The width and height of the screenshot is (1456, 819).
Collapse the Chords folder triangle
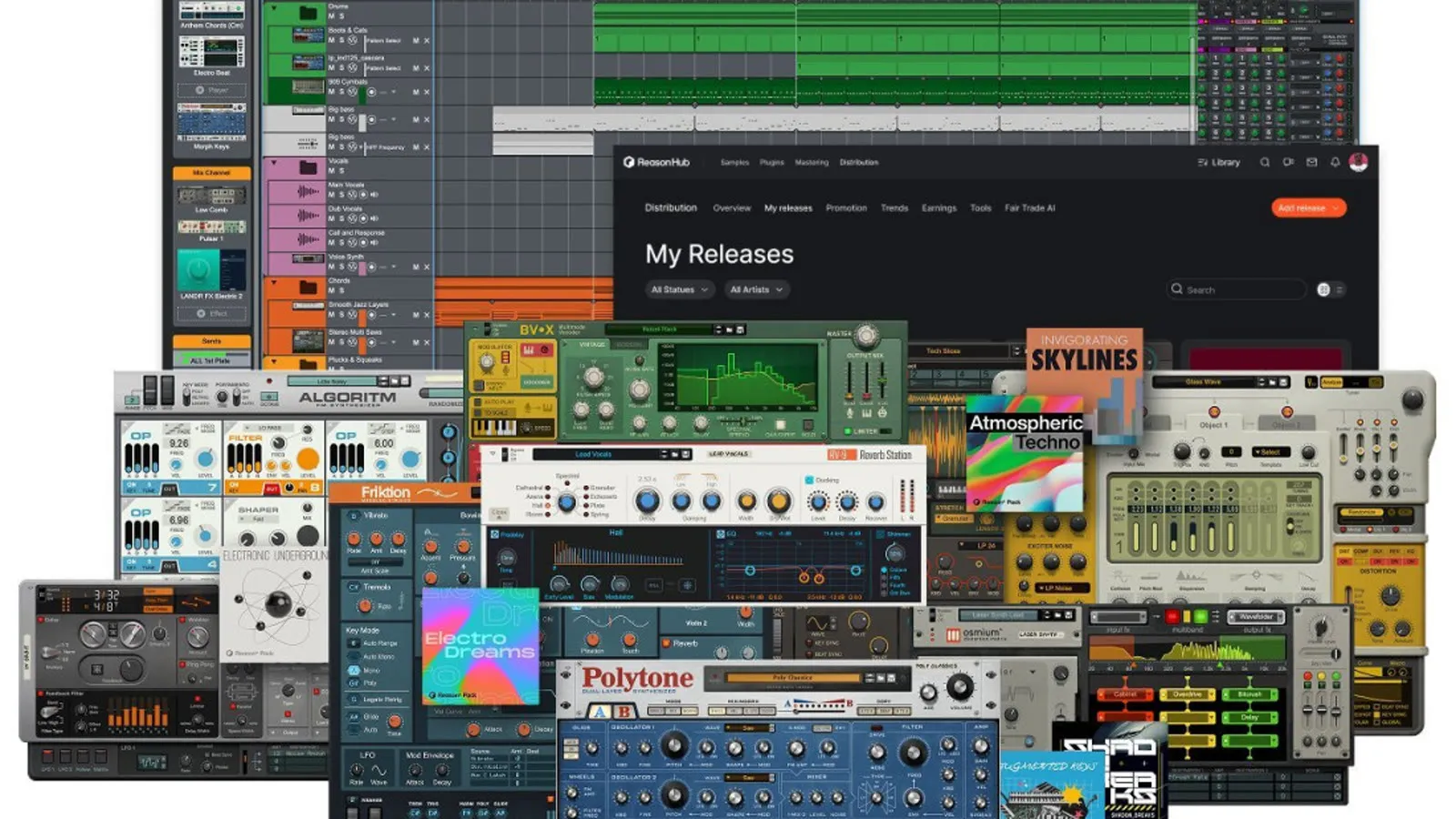pos(274,282)
